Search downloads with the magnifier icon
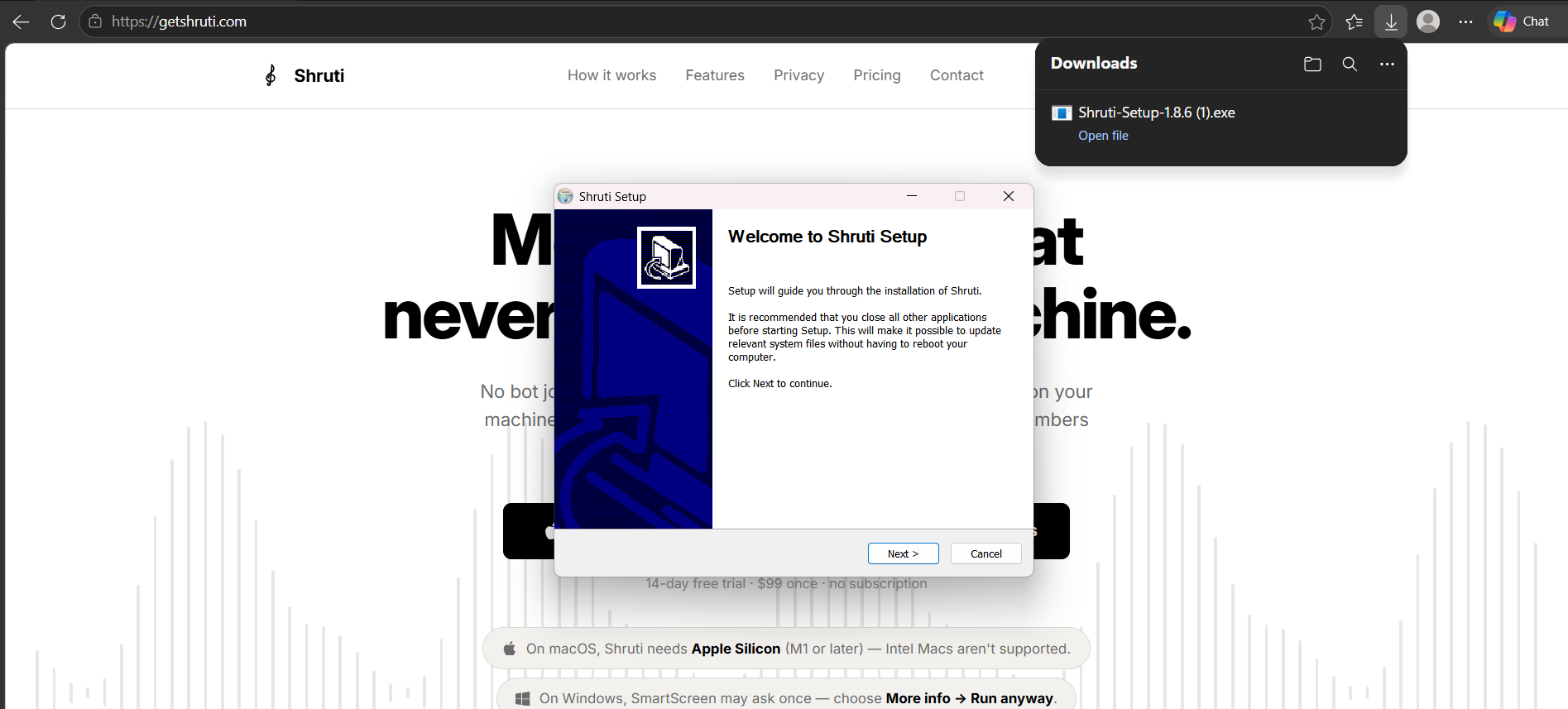 1350,64
